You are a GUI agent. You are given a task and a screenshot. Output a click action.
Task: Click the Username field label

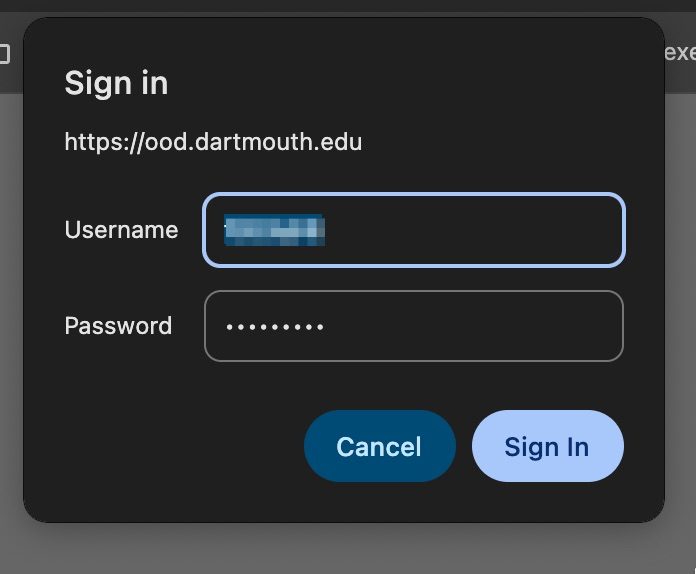pos(121,230)
